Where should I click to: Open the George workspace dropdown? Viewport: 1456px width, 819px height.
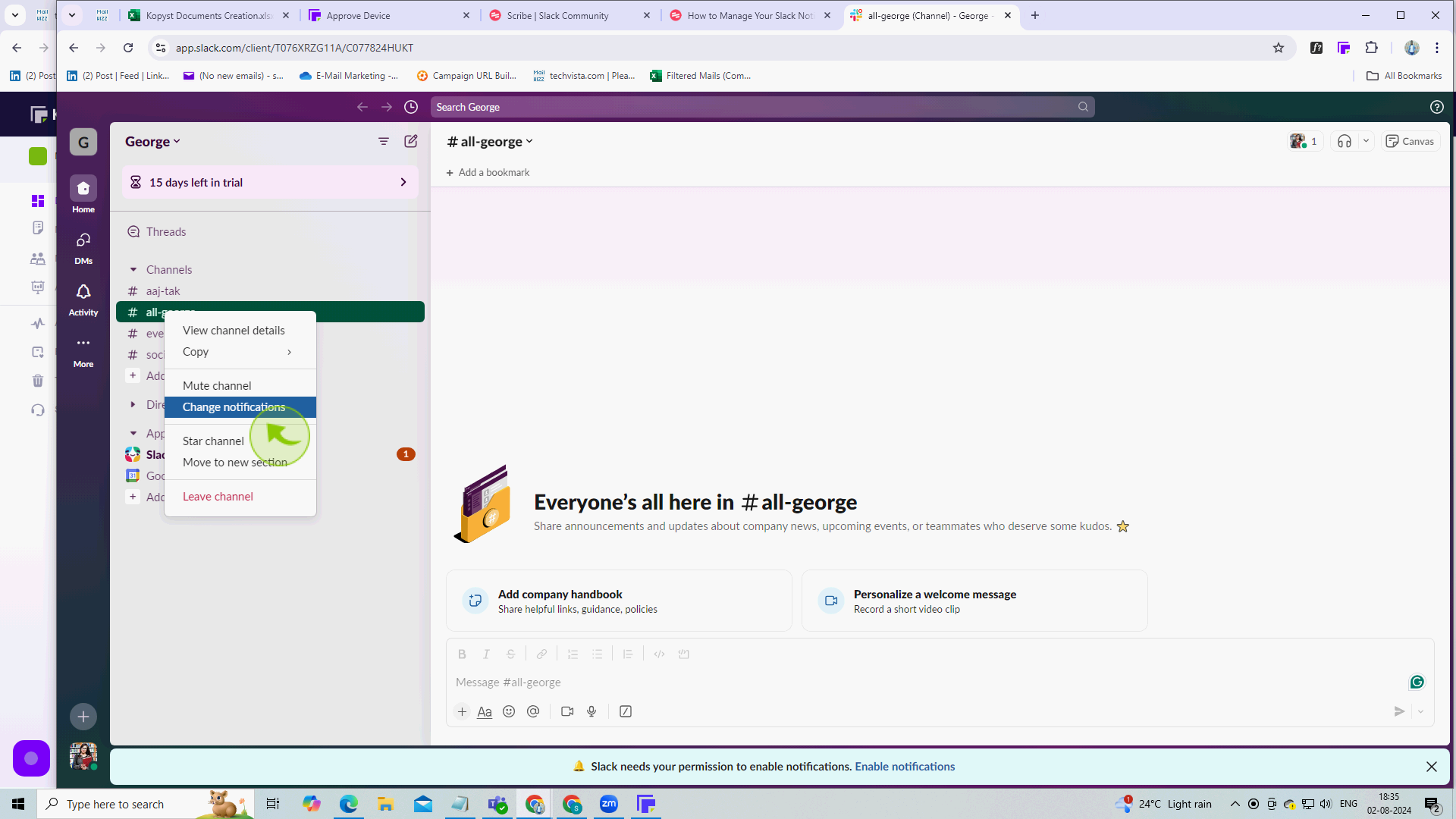pos(152,142)
